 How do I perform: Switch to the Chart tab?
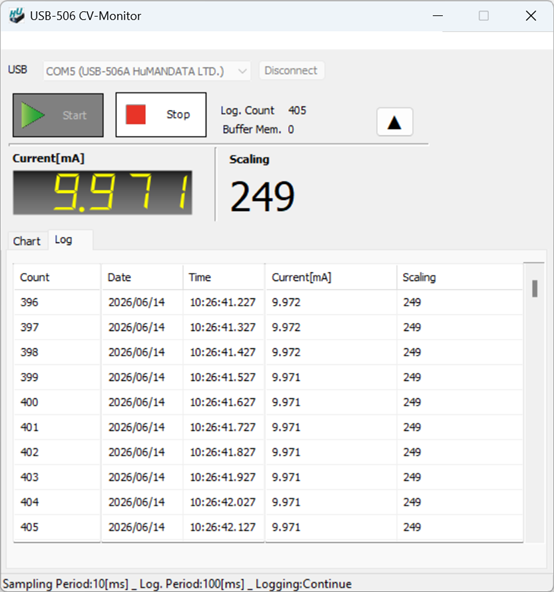(x=27, y=241)
